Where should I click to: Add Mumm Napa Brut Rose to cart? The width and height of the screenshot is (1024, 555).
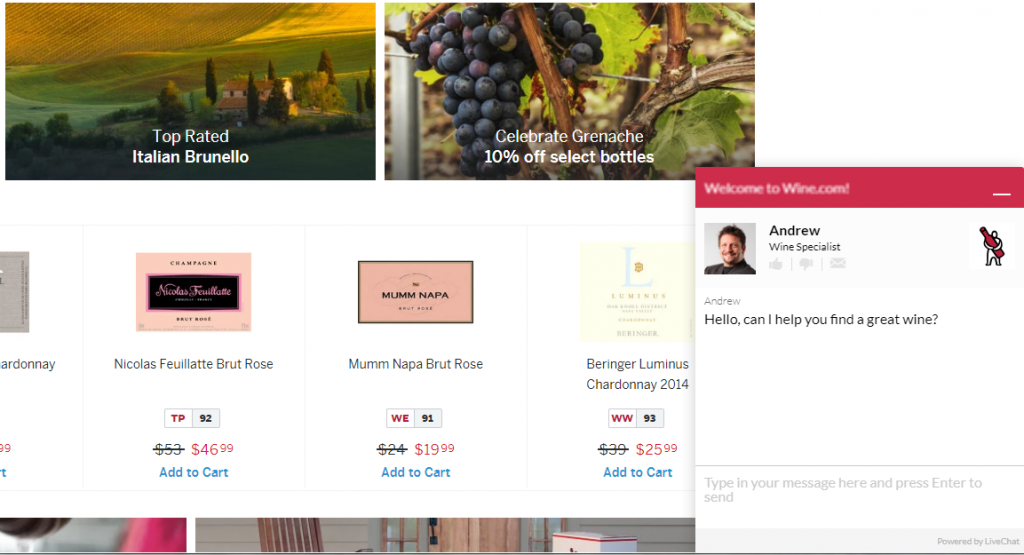(x=416, y=472)
